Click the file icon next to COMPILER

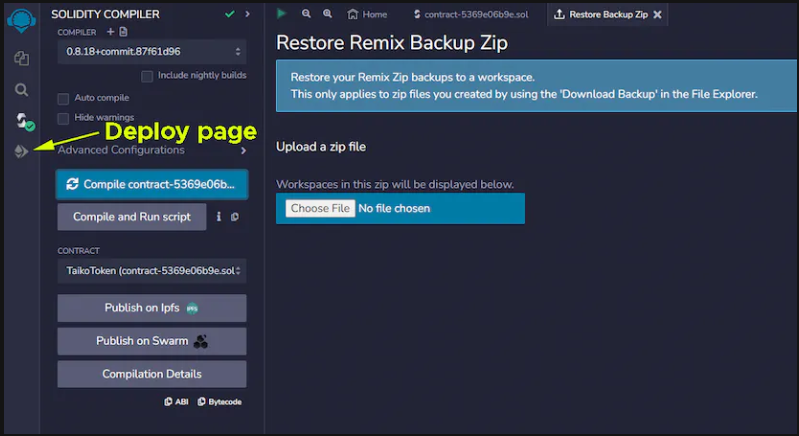click(x=123, y=32)
